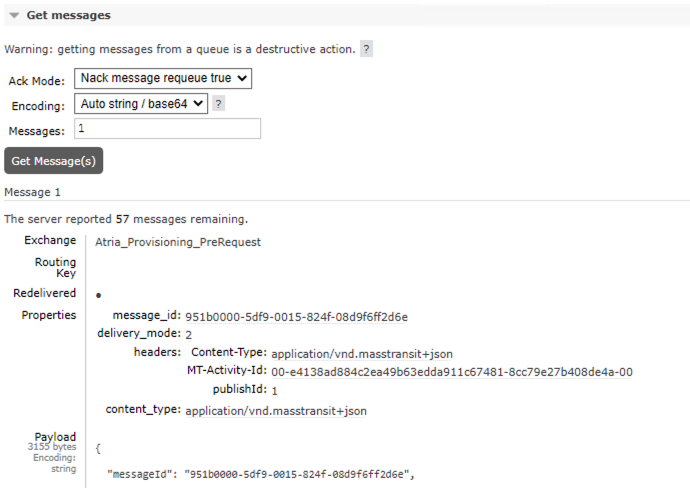Click the delivery_mode value 2
The image size is (690, 488).
tap(188, 334)
